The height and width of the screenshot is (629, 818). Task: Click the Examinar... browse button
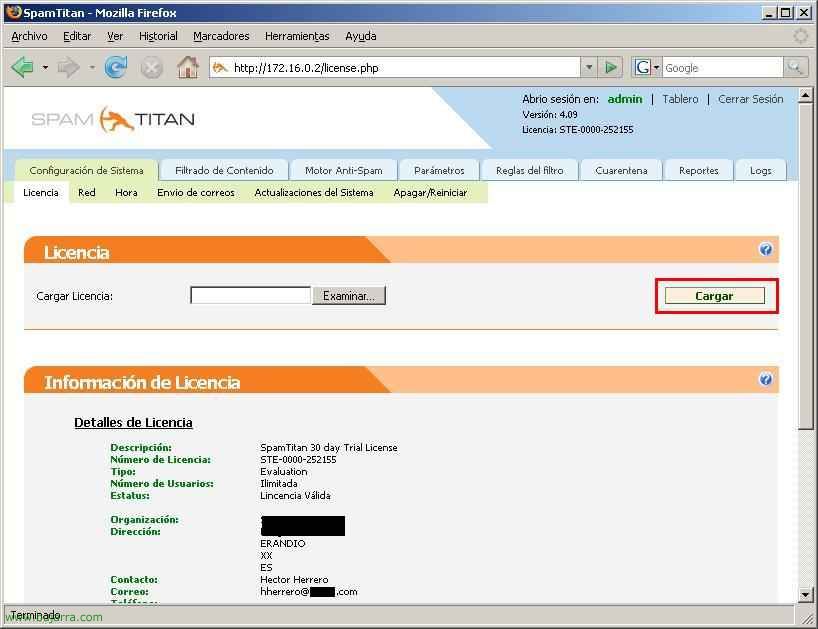tap(349, 296)
